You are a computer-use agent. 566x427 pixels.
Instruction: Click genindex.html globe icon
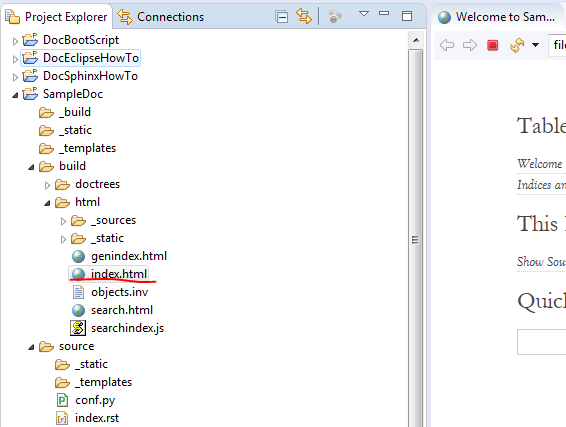[x=78, y=256]
